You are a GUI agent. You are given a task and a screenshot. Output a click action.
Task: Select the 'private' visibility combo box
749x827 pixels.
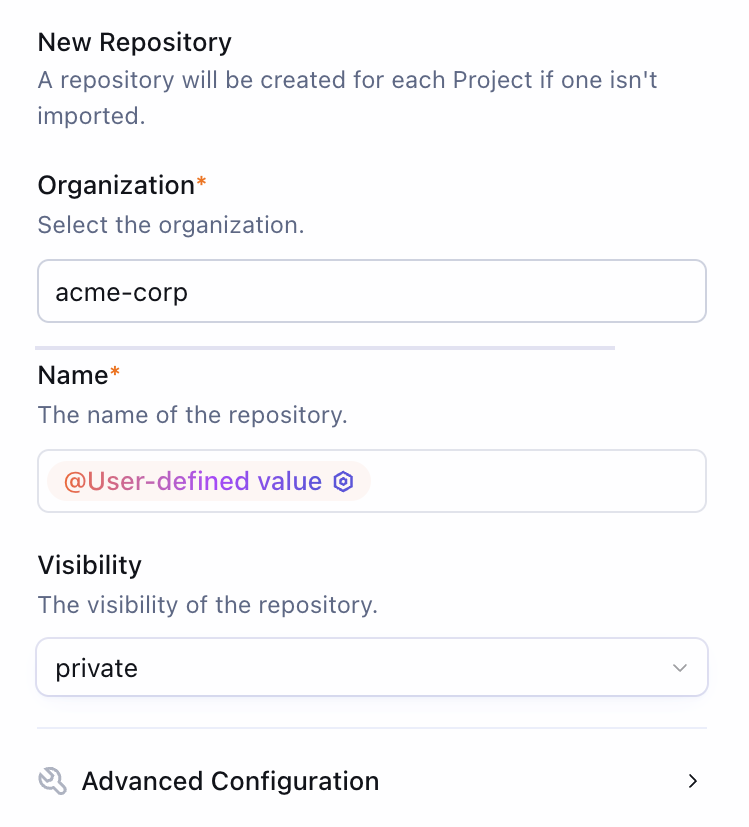350,668
